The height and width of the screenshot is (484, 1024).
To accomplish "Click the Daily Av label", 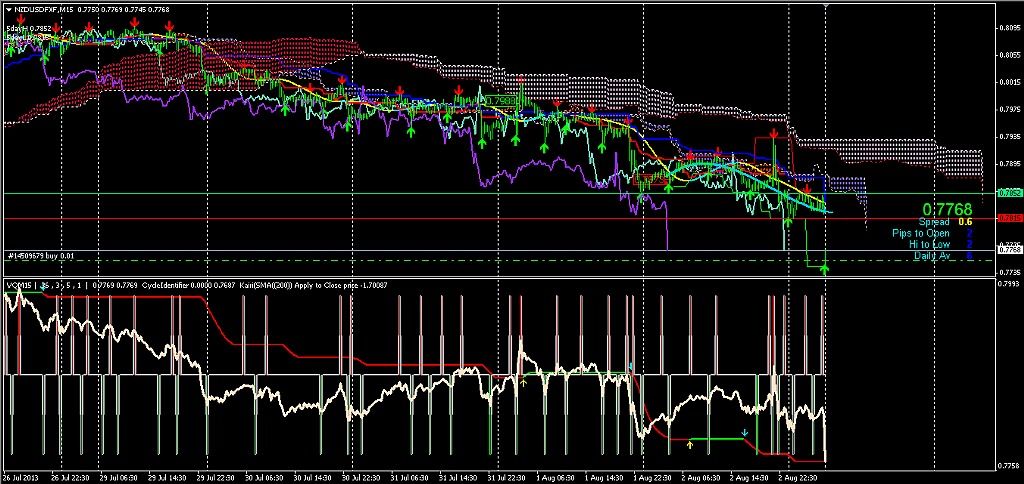I will tap(932, 257).
